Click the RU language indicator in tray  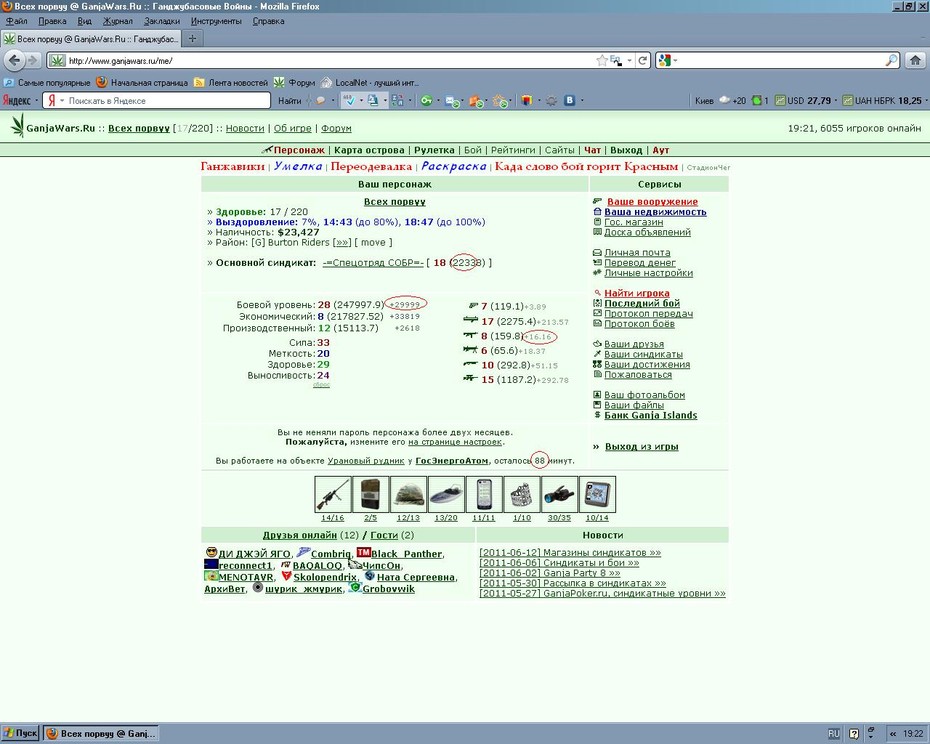click(833, 734)
